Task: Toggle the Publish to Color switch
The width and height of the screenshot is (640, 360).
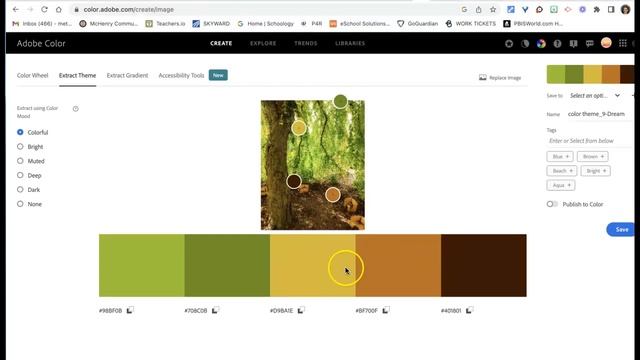Action: pyautogui.click(x=552, y=204)
